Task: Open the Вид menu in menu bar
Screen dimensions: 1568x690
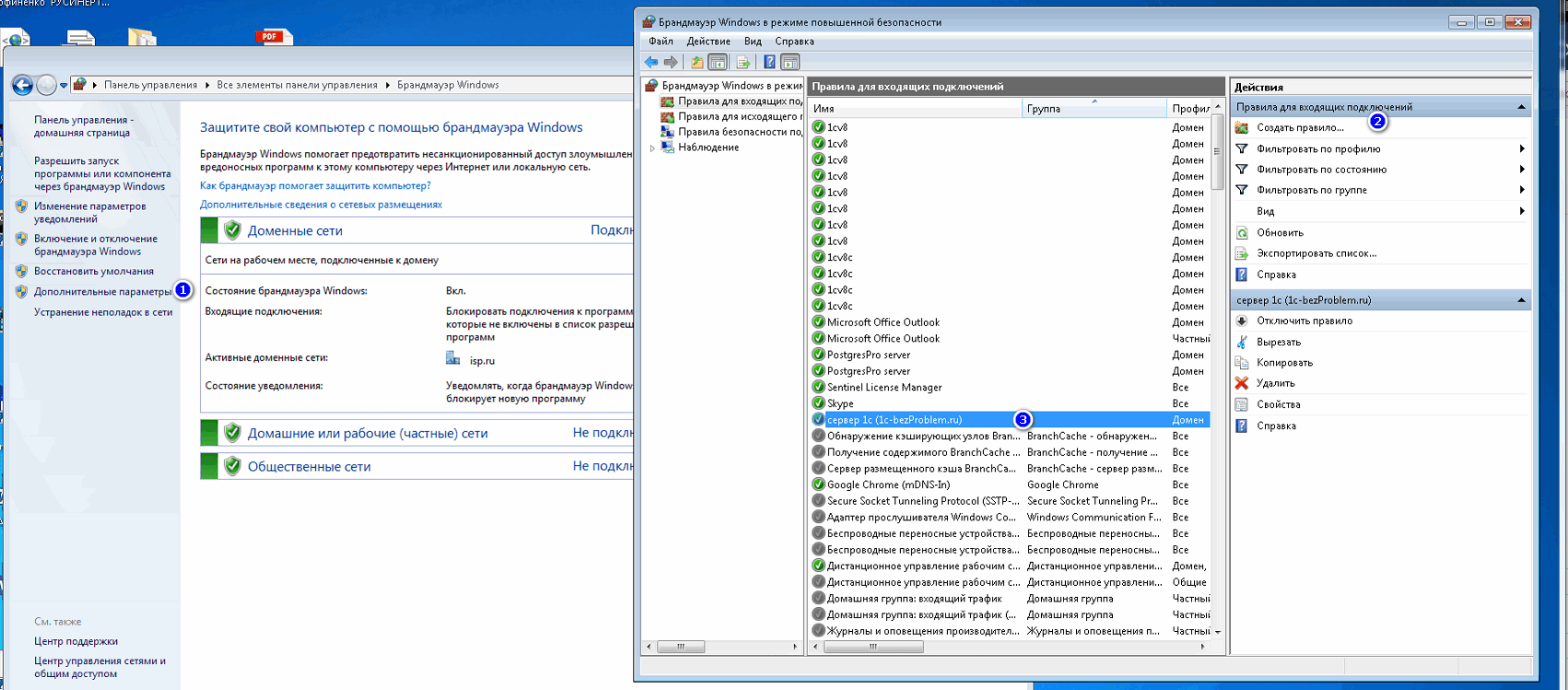Action: (753, 41)
